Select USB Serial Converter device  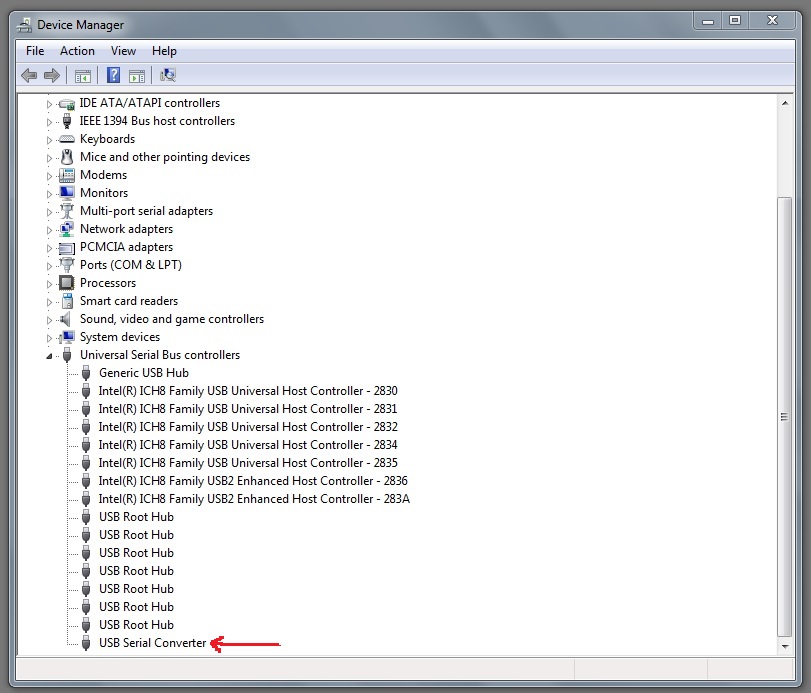153,643
